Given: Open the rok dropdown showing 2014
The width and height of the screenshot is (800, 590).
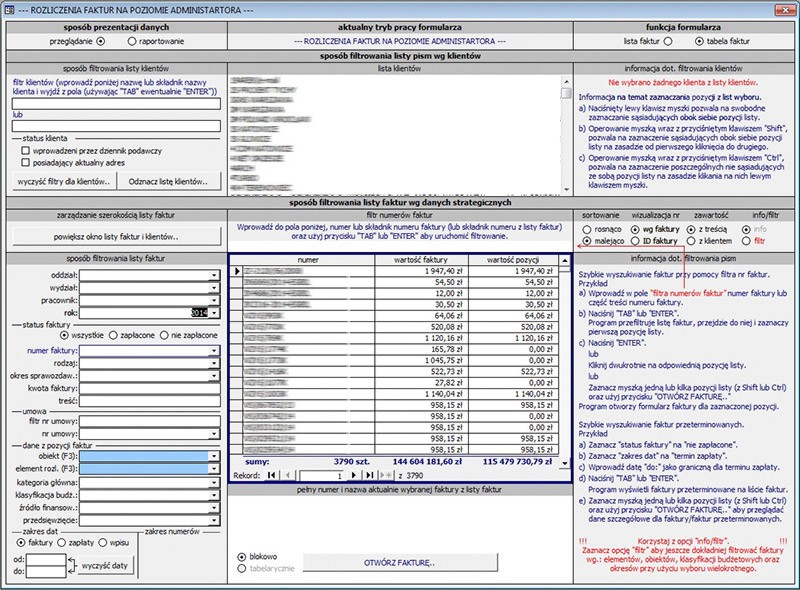Looking at the screenshot, I should (x=214, y=313).
